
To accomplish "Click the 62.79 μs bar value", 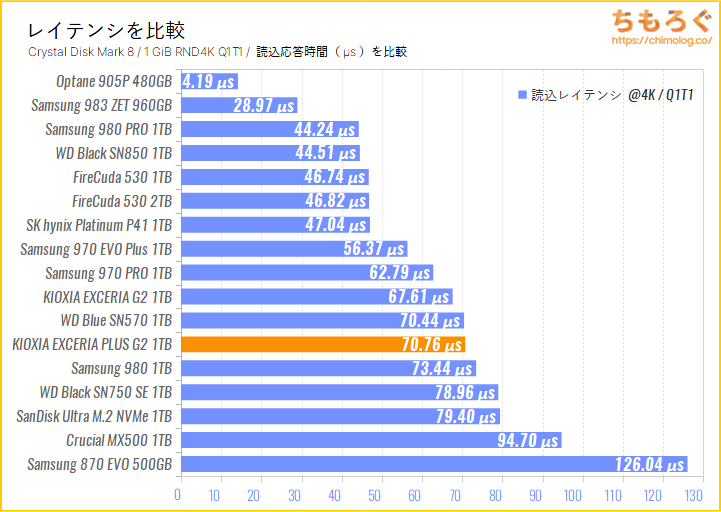I will click(400, 273).
